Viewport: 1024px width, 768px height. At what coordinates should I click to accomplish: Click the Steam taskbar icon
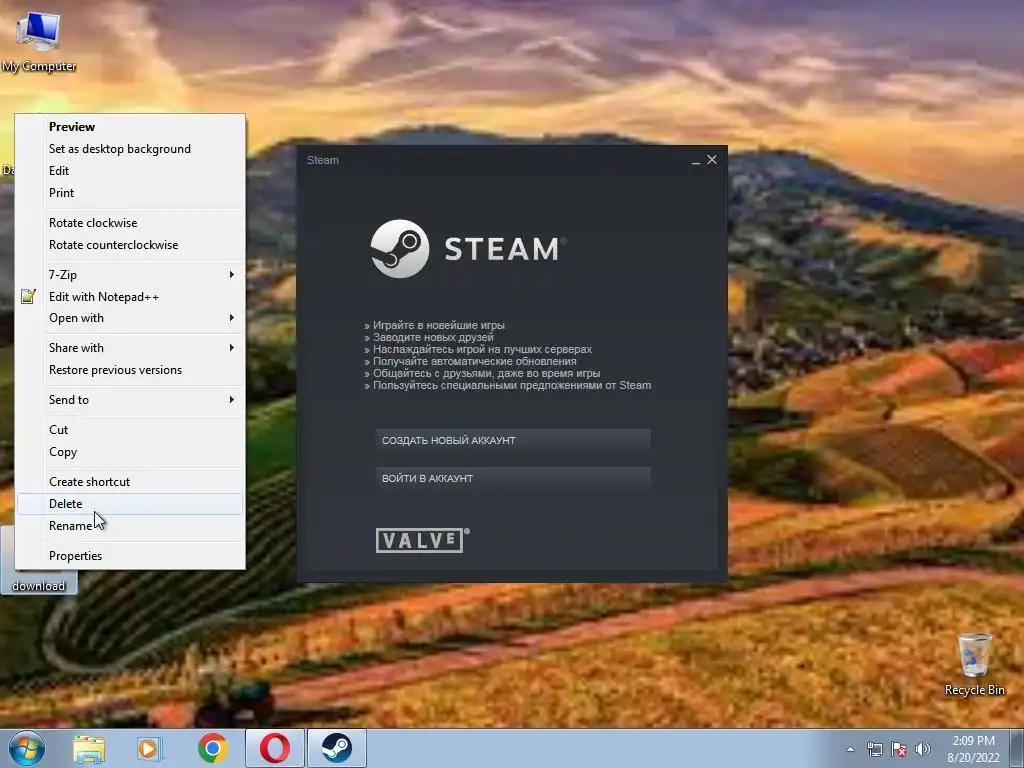pyautogui.click(x=336, y=748)
